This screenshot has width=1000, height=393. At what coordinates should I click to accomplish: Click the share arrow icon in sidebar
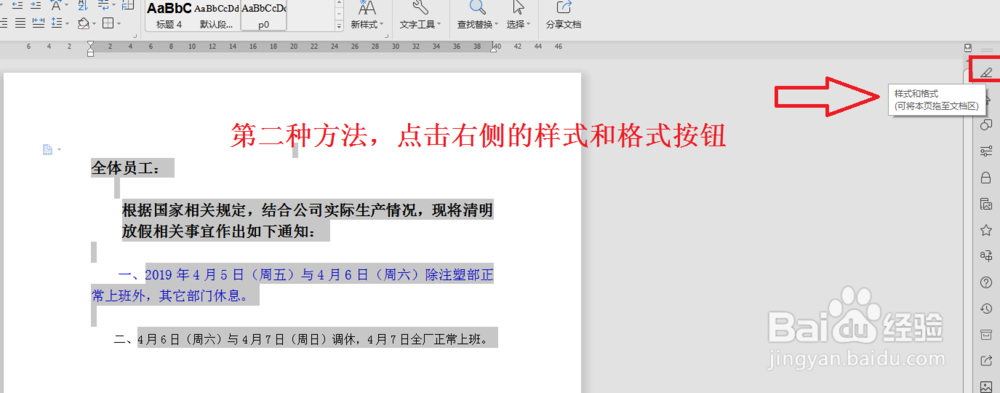click(x=986, y=360)
